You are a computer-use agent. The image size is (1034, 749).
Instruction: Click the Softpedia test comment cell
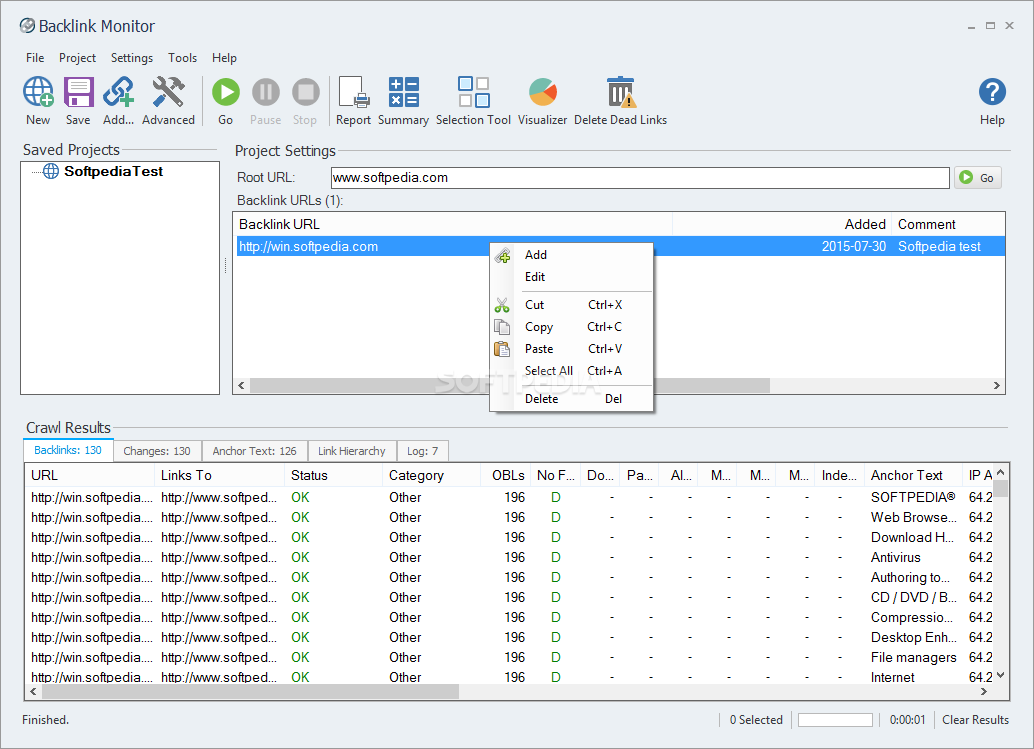point(939,247)
